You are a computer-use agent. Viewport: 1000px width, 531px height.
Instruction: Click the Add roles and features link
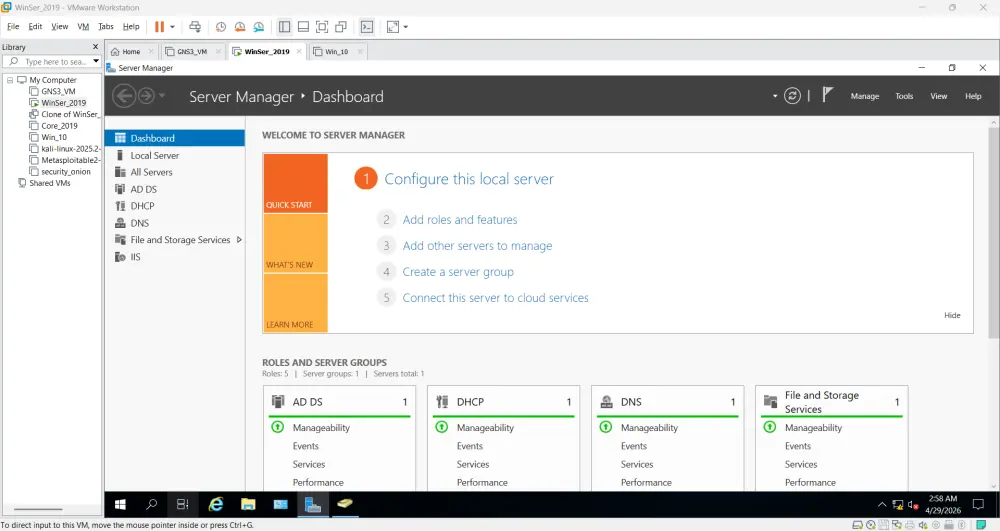[x=460, y=220]
